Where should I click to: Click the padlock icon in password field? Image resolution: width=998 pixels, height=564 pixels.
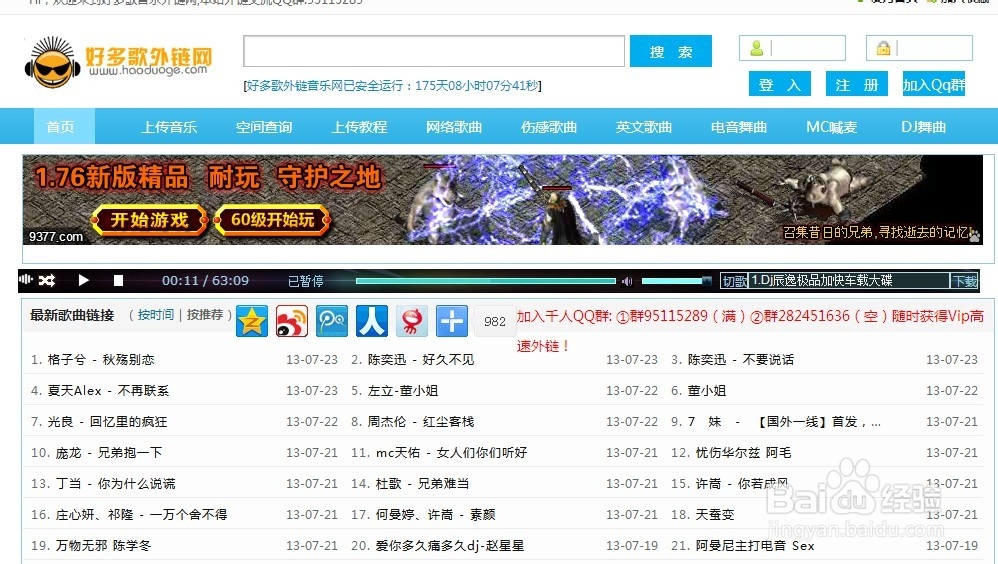pyautogui.click(x=883, y=48)
